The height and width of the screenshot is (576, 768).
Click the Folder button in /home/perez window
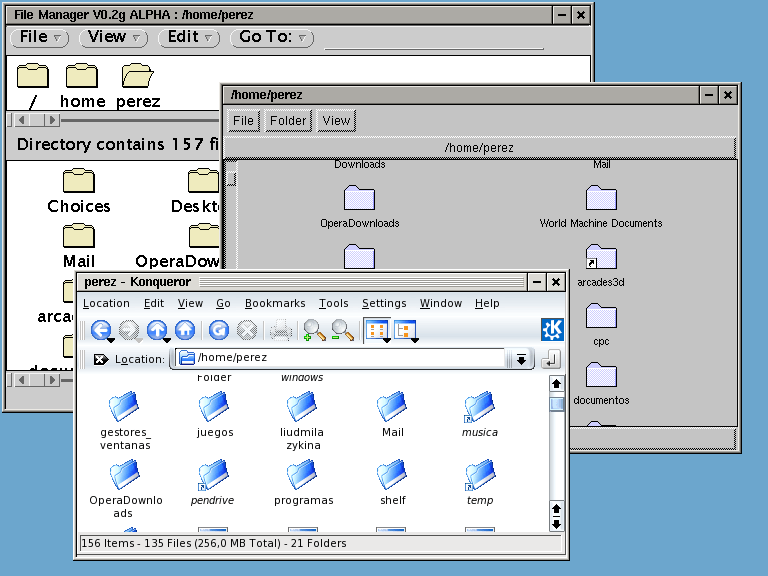288,120
